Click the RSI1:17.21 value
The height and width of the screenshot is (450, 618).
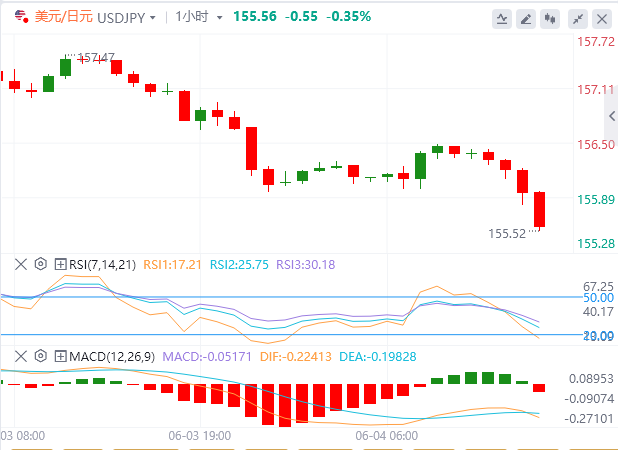point(172,264)
